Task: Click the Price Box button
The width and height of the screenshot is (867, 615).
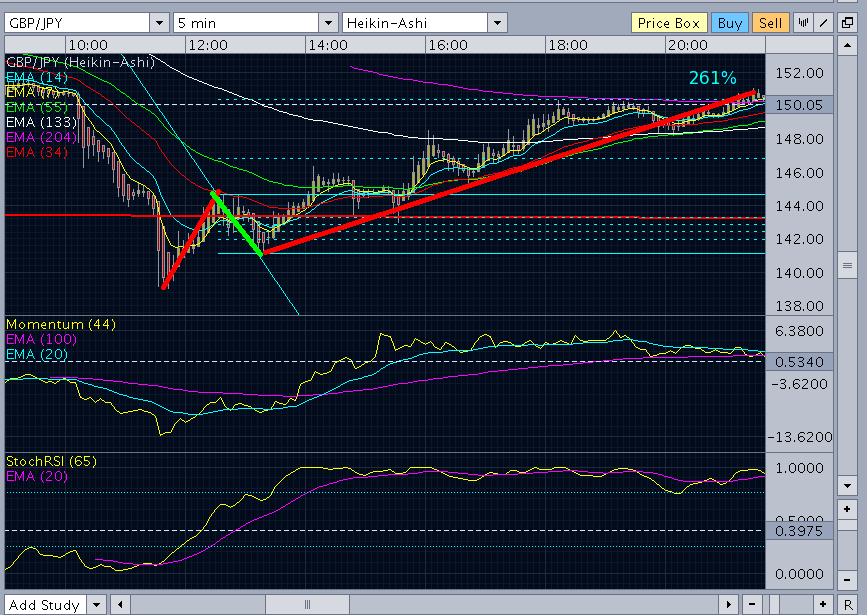Action: point(669,23)
